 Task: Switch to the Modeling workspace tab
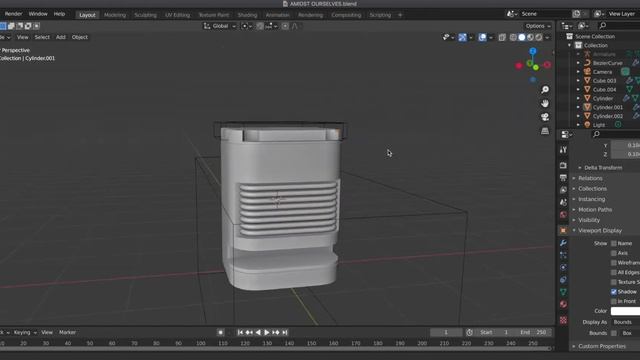click(115, 15)
